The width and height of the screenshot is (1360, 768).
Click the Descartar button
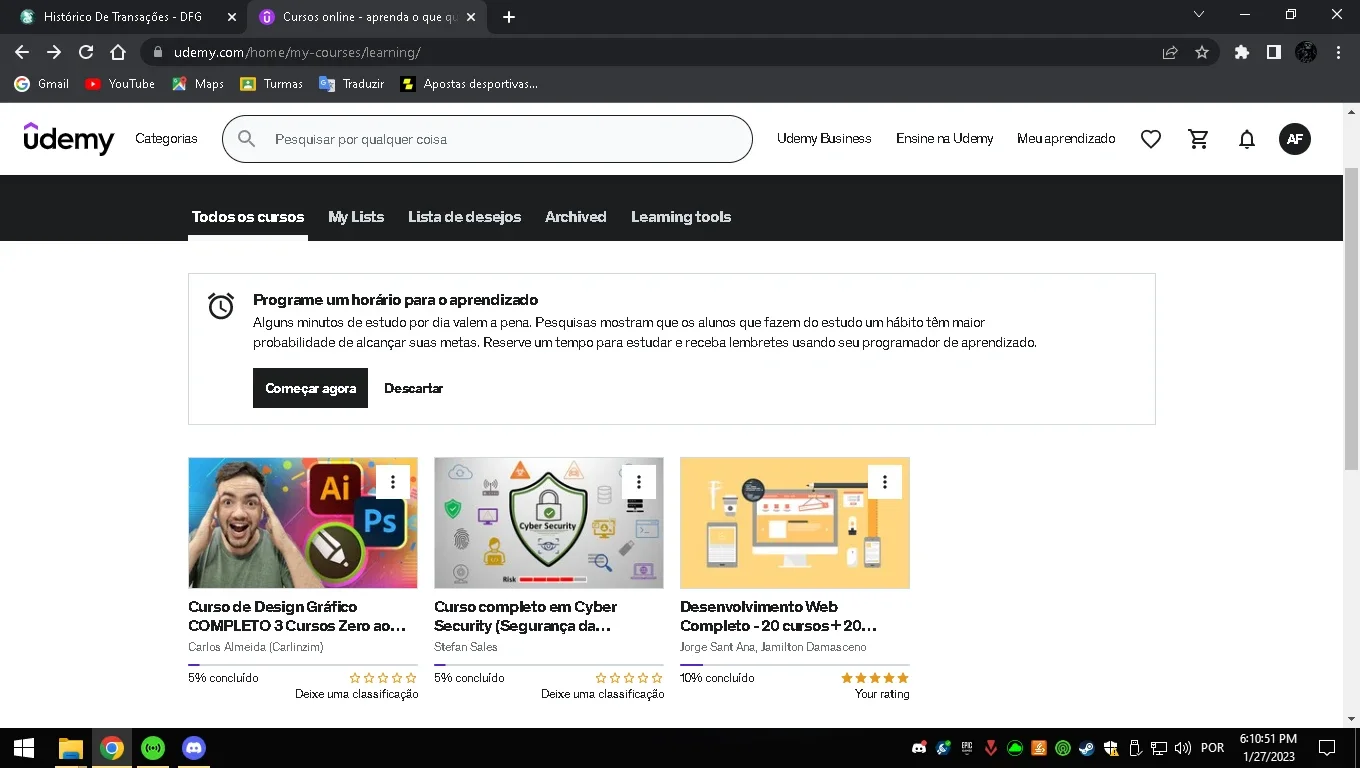pos(413,388)
